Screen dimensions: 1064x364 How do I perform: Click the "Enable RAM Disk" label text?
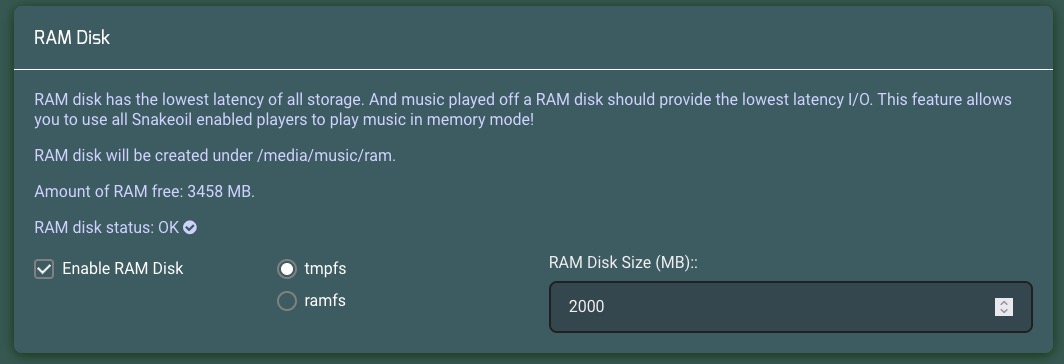point(123,269)
